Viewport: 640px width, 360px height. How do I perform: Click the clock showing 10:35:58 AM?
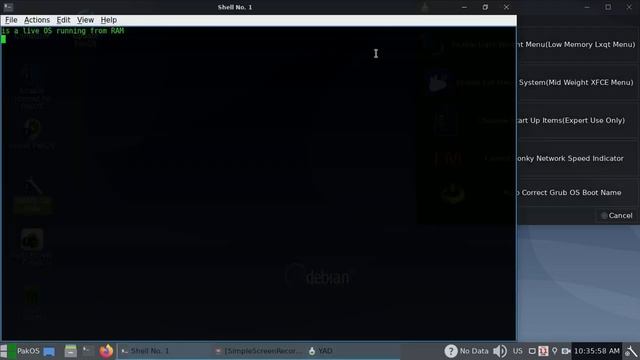tap(597, 351)
